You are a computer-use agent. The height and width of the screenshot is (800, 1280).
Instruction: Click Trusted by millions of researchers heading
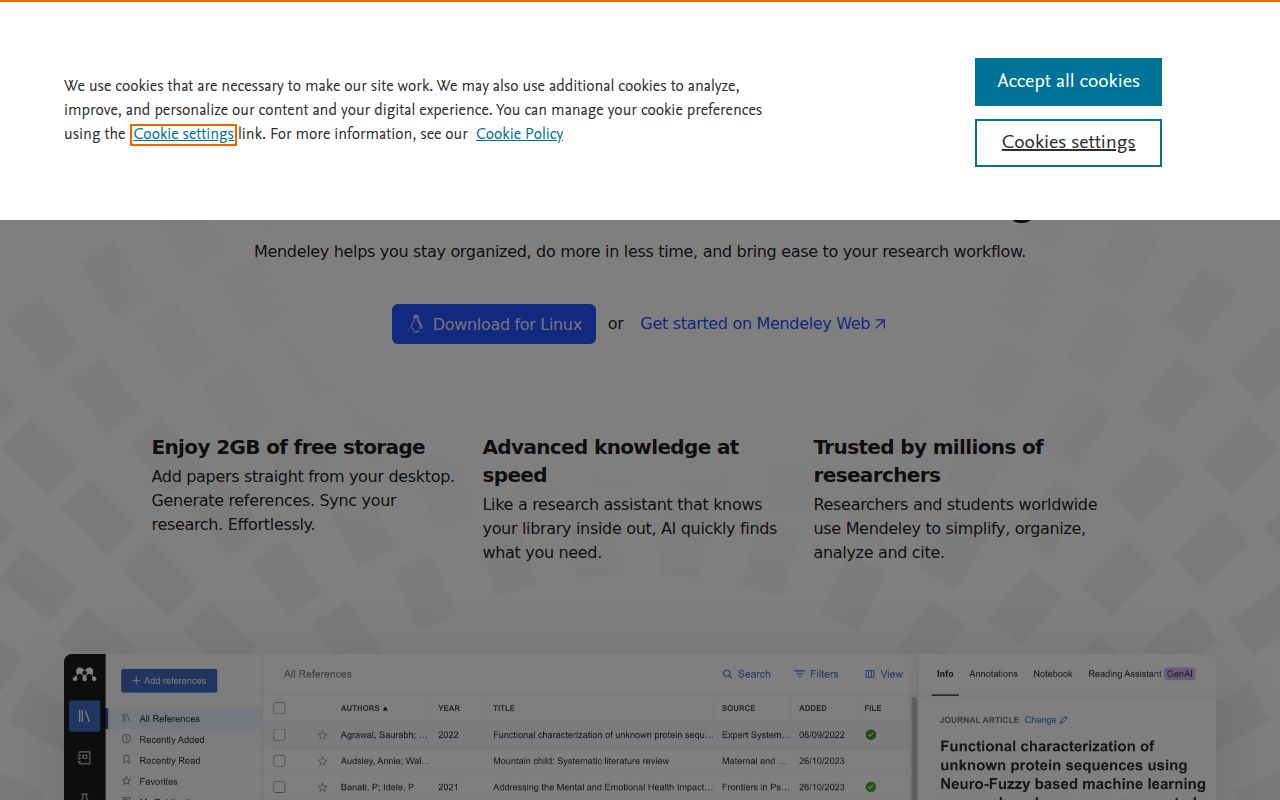pyautogui.click(x=928, y=461)
